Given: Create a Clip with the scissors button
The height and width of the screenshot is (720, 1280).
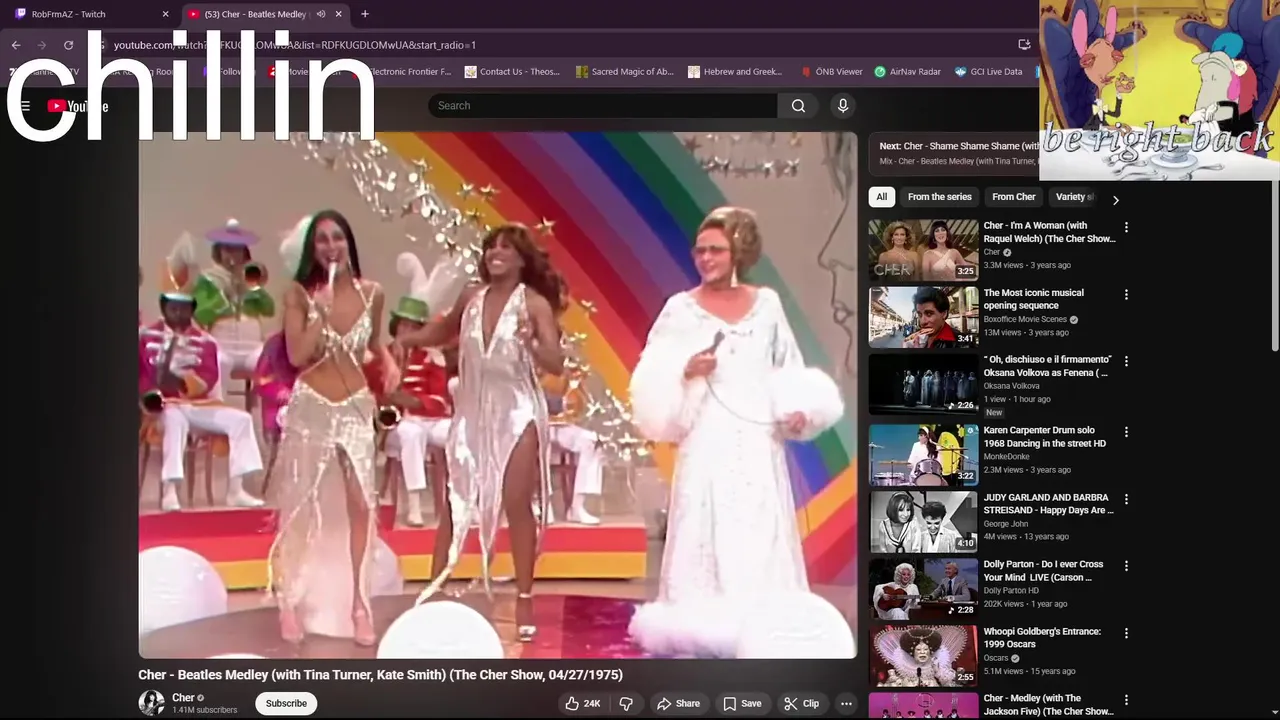Looking at the screenshot, I should coord(801,704).
